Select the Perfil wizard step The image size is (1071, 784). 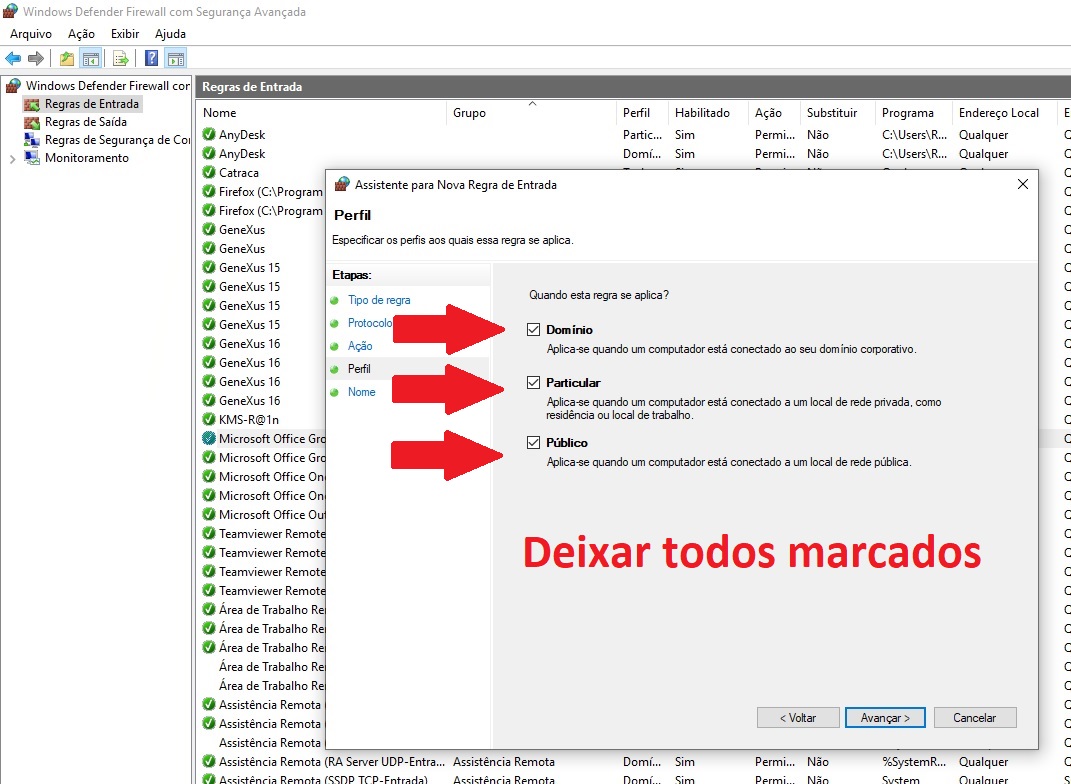359,369
